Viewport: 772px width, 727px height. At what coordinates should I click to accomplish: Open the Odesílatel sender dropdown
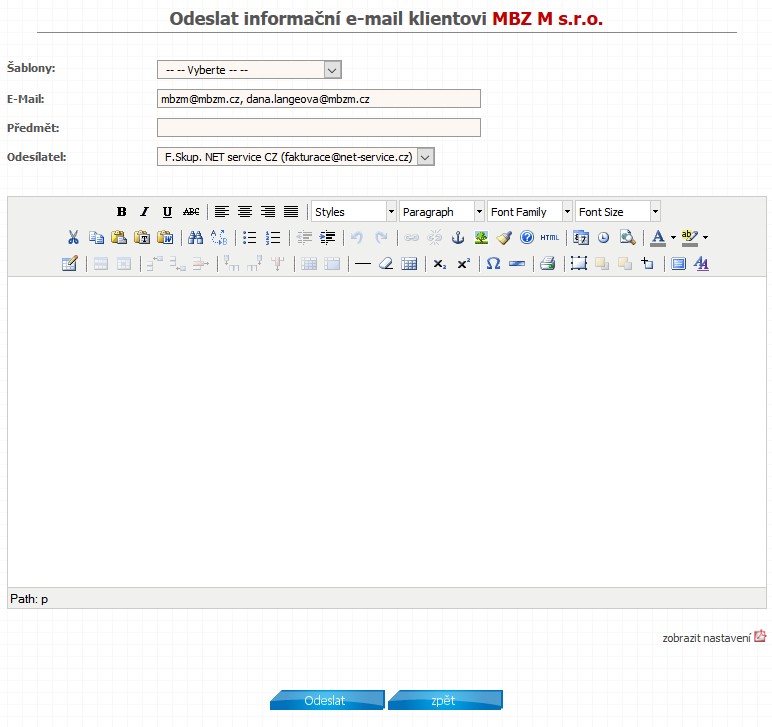pos(295,157)
